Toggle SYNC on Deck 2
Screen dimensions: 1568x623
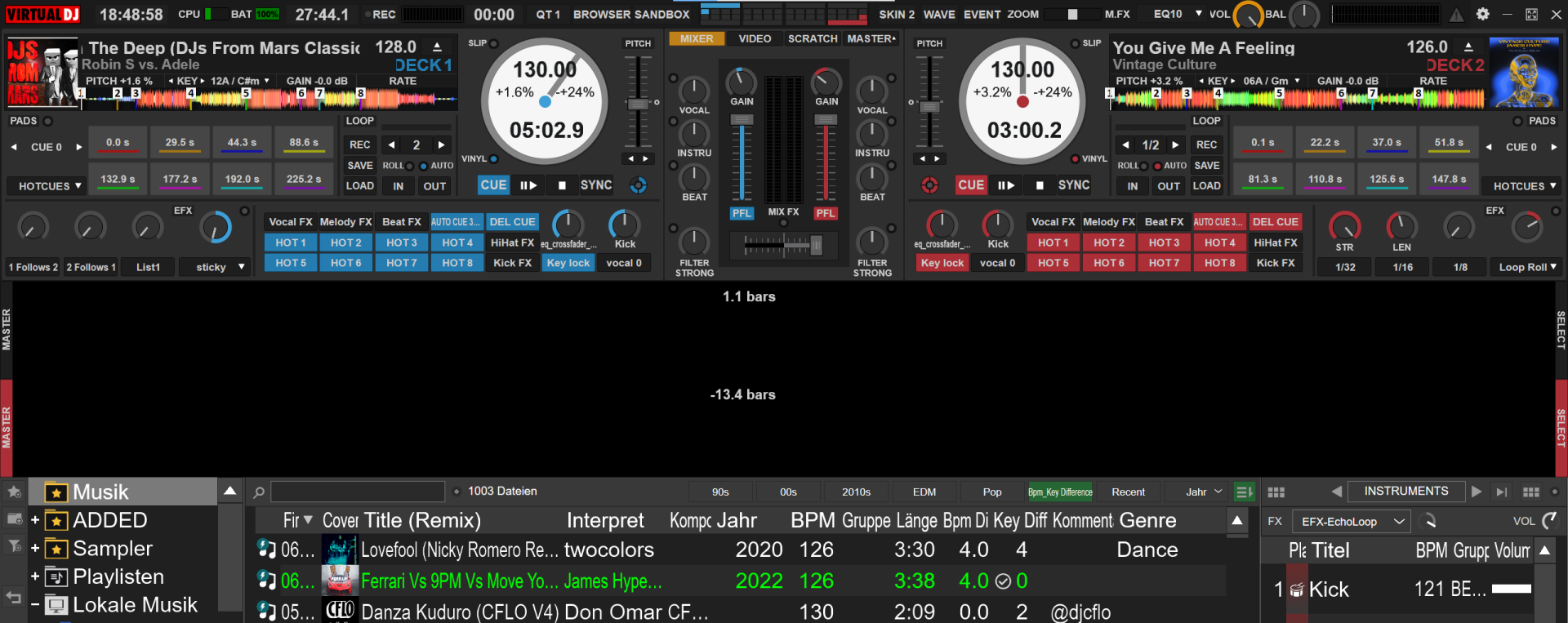click(1074, 185)
